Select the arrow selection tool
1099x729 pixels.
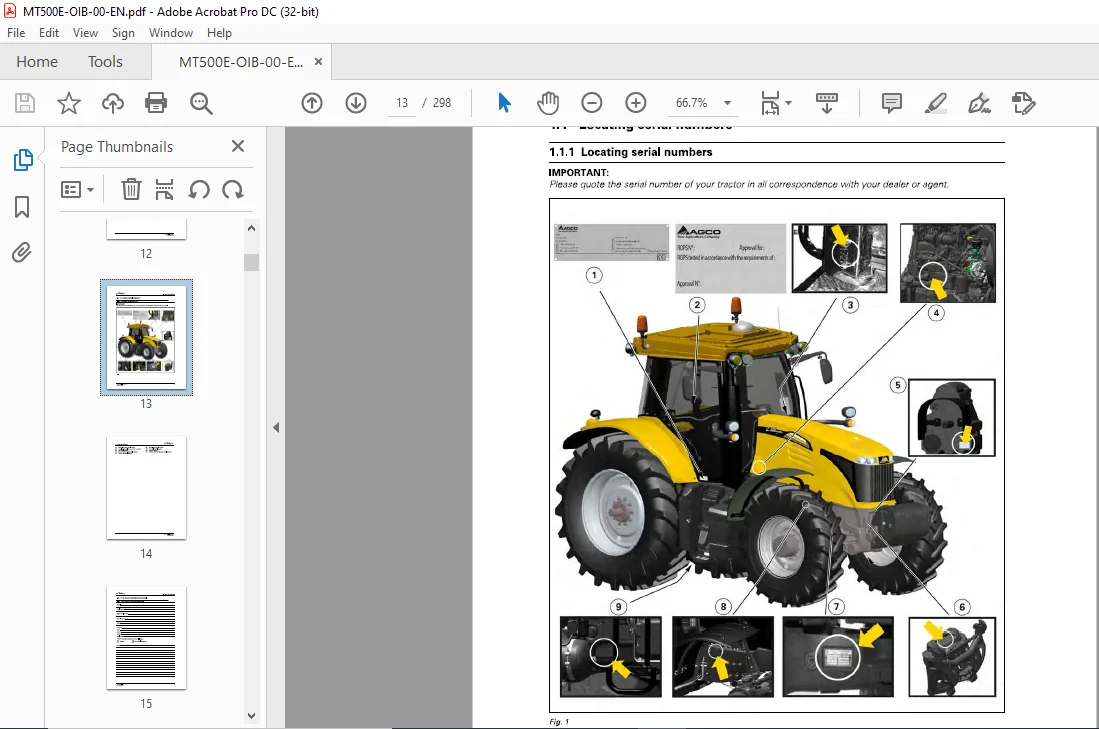coord(504,103)
